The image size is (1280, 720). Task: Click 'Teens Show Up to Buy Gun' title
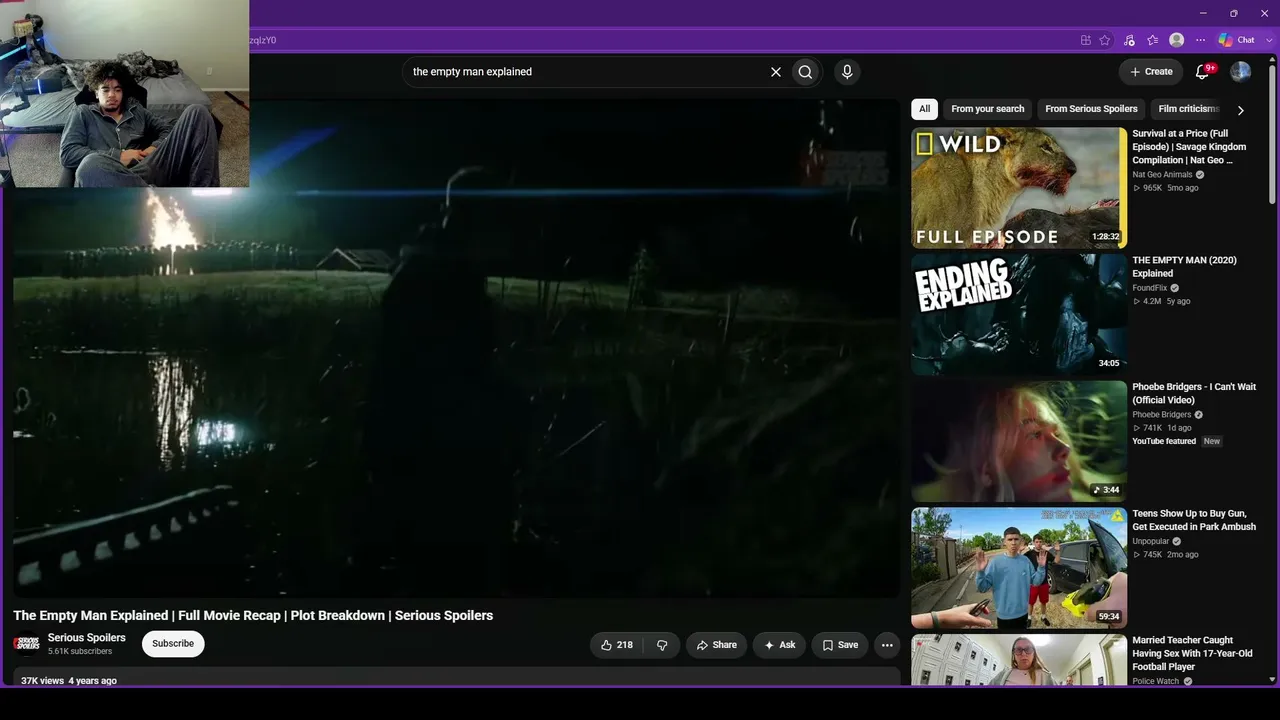[x=1194, y=520]
